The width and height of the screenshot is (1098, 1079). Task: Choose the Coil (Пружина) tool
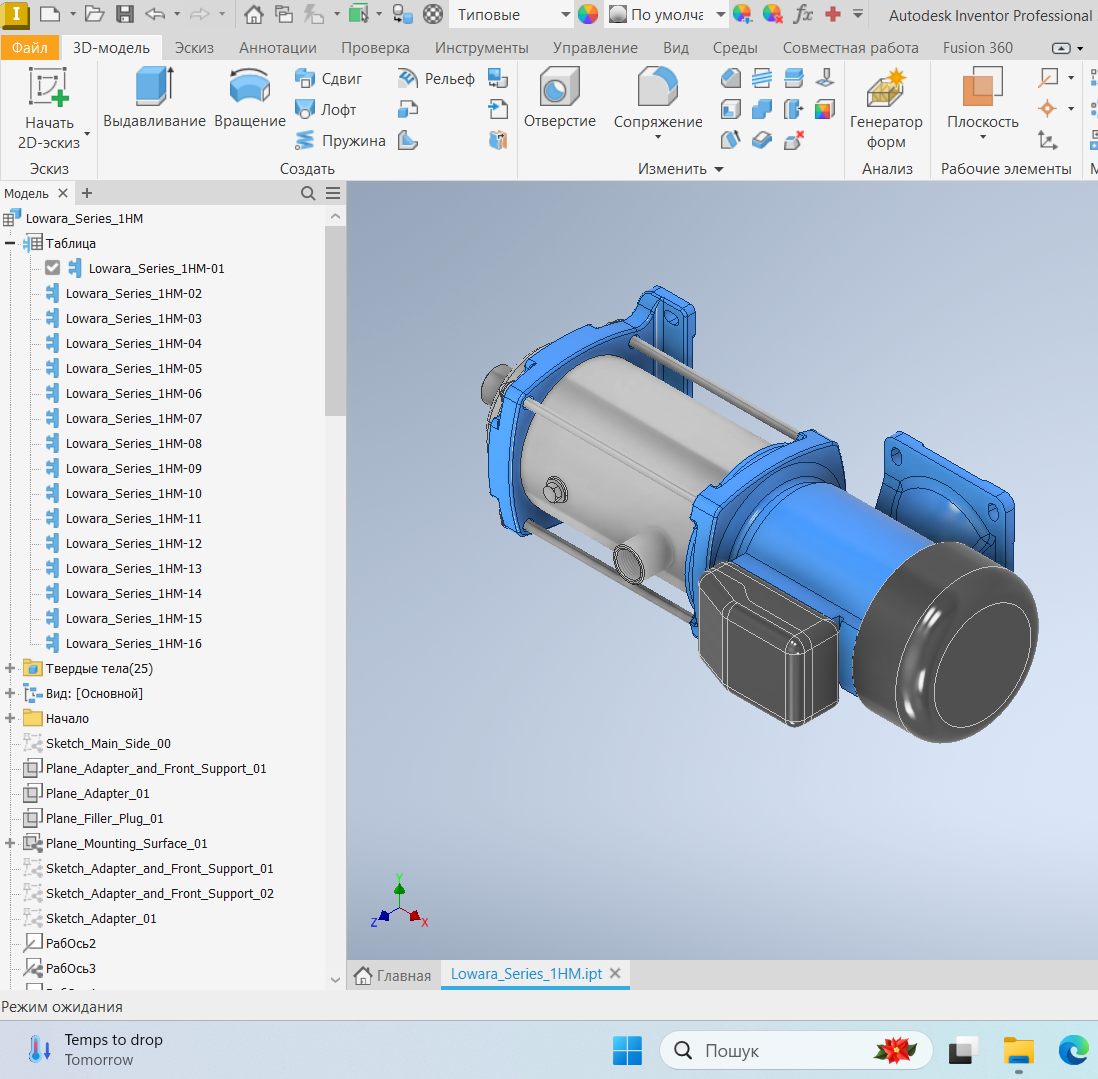340,141
